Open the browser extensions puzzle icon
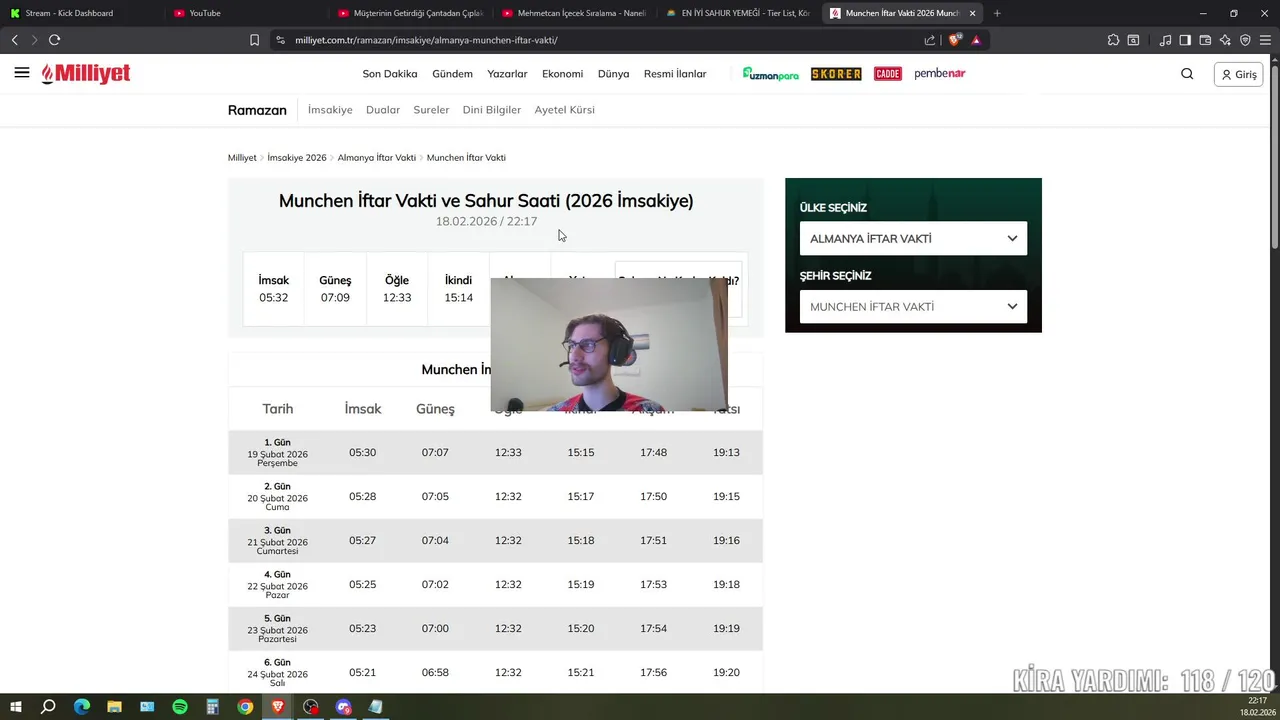The height and width of the screenshot is (720, 1280). [x=1113, y=40]
